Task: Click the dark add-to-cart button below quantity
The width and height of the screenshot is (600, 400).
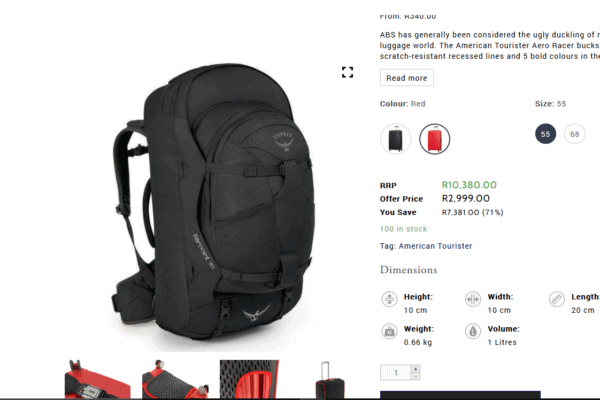Action: click(x=460, y=395)
